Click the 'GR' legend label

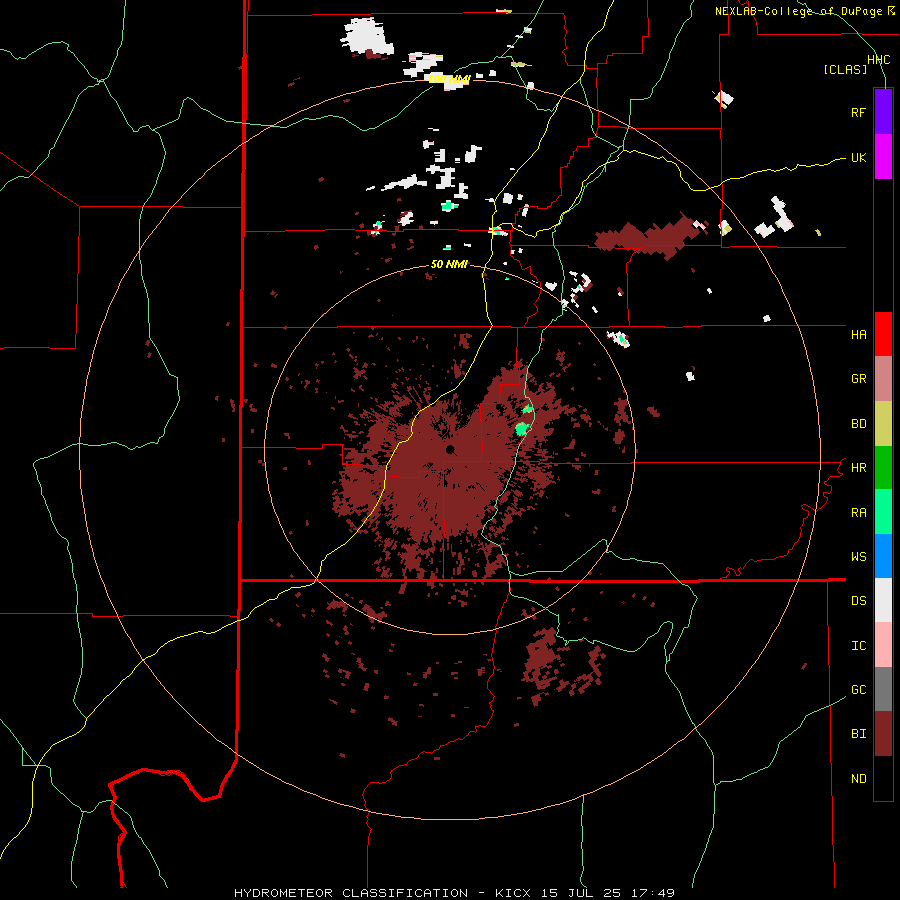click(858, 379)
